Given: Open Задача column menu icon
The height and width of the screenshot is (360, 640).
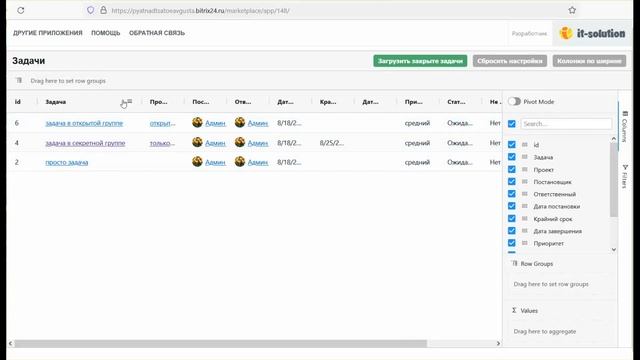Looking at the screenshot, I should click(x=129, y=101).
